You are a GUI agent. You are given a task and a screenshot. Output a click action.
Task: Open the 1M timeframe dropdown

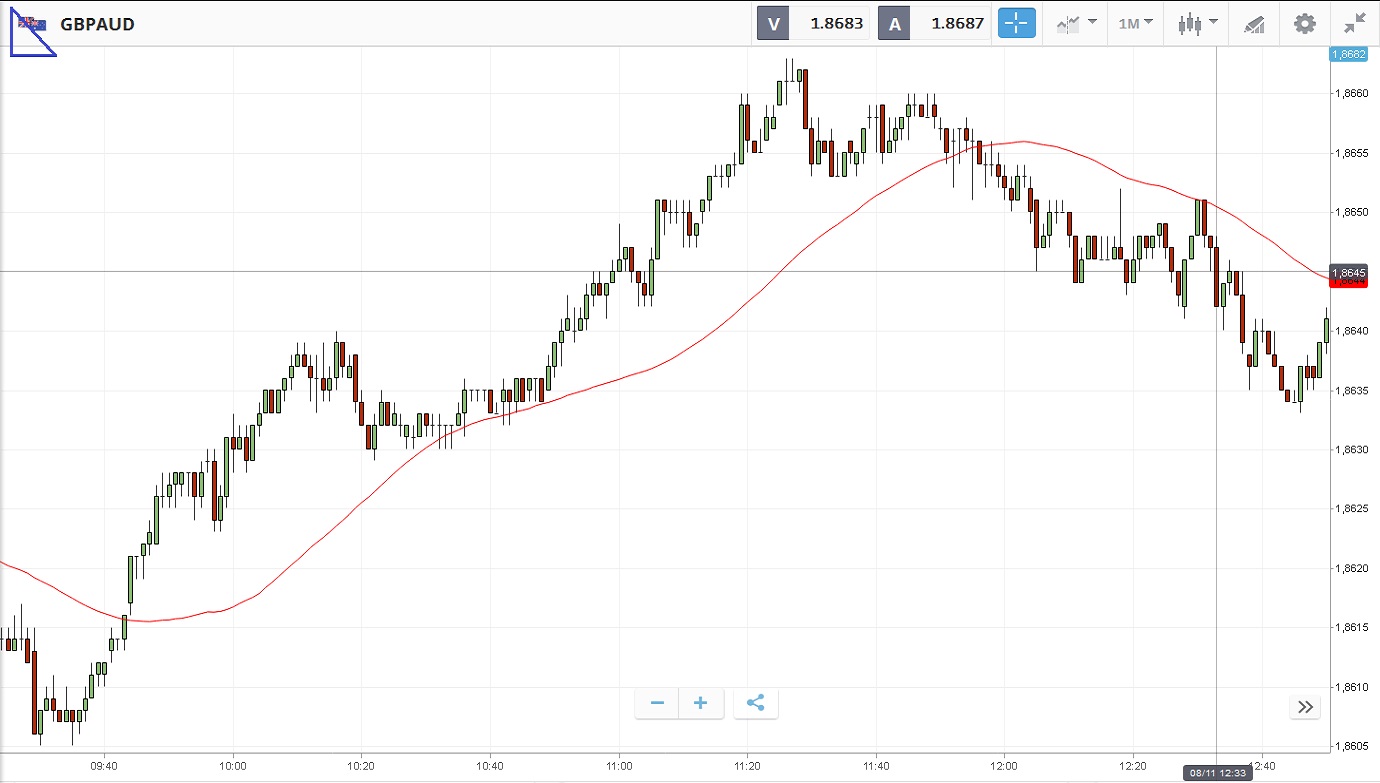pyautogui.click(x=1135, y=23)
